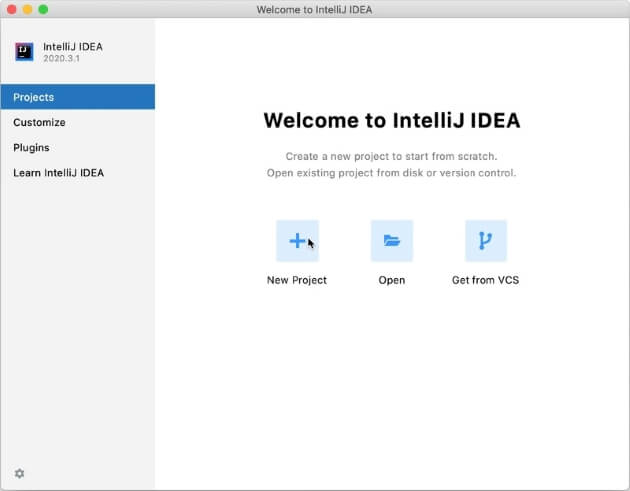Screen dimensions: 630x491
Task: Click the "Open" text label
Action: [391, 280]
